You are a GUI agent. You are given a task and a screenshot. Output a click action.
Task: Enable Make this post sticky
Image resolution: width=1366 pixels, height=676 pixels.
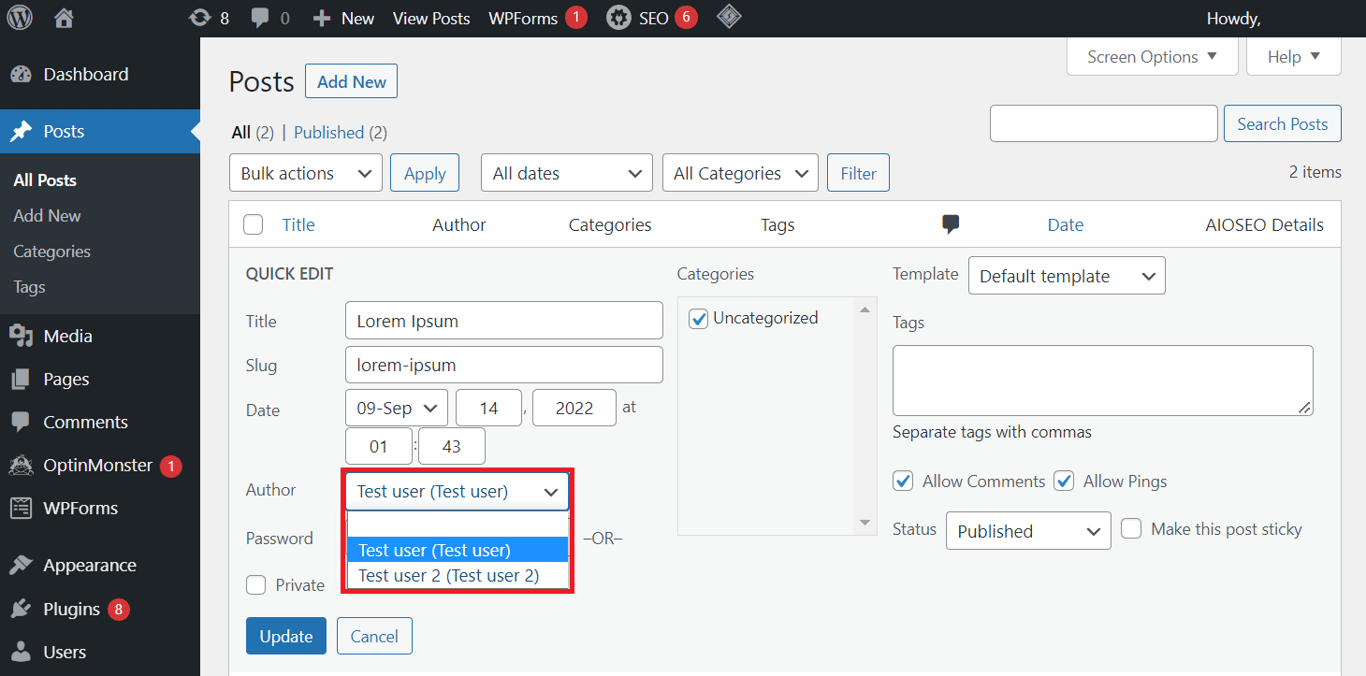(x=1131, y=529)
